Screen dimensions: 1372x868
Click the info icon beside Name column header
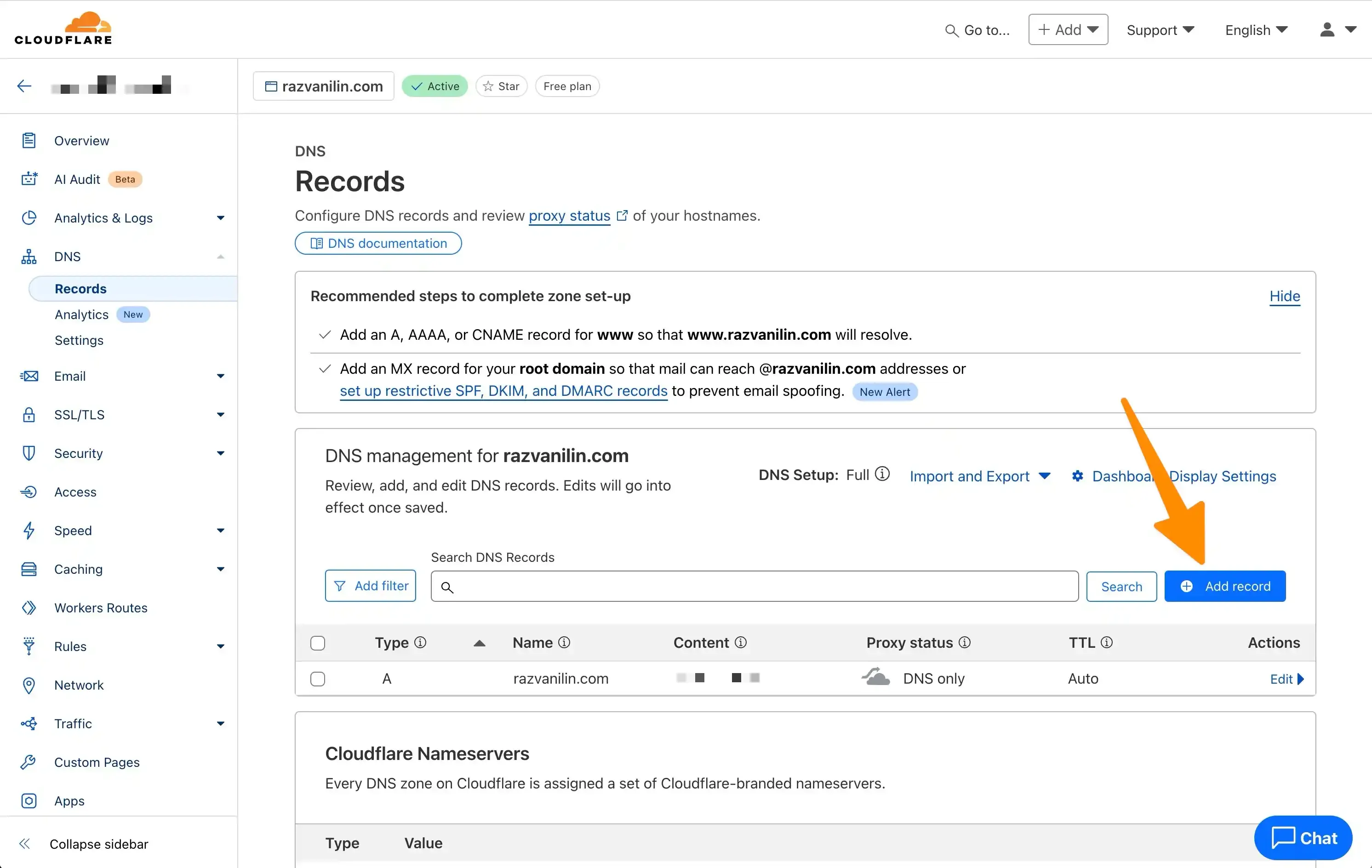click(564, 642)
